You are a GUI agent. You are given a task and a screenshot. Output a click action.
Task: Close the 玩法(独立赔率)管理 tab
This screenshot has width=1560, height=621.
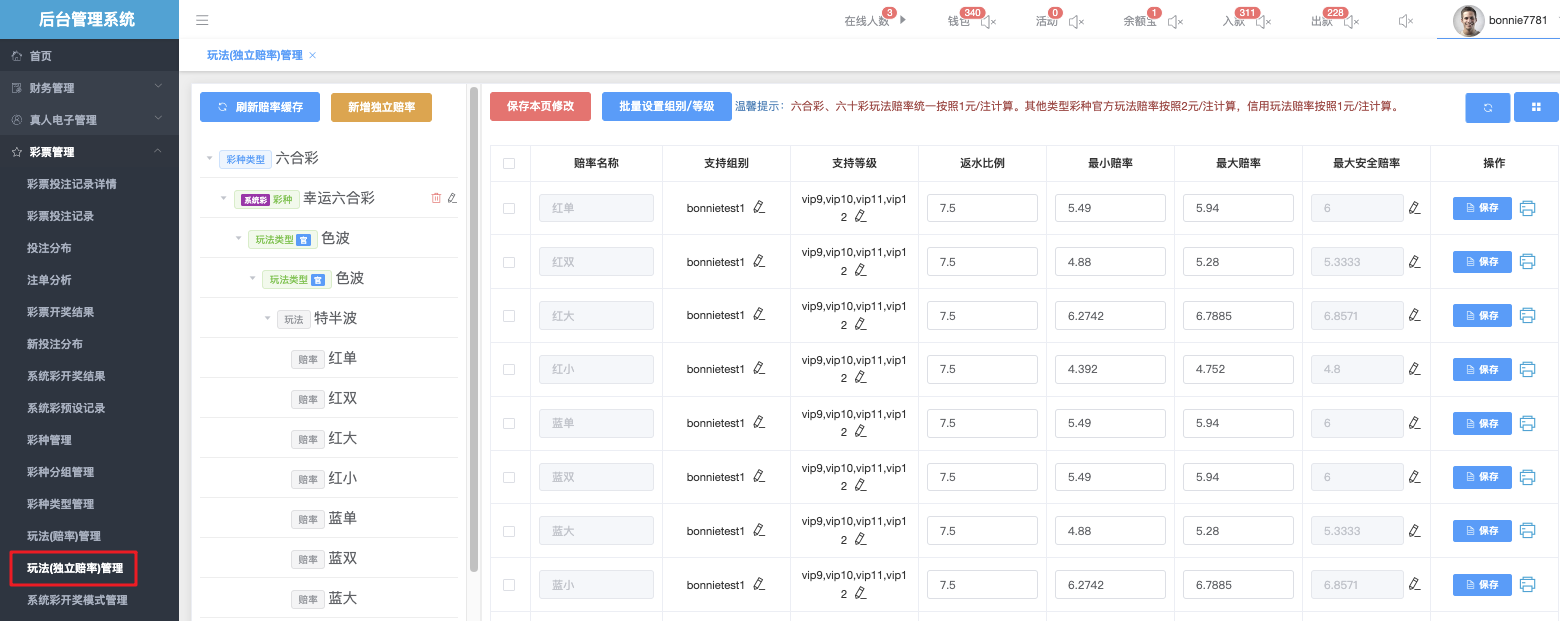tap(313, 56)
